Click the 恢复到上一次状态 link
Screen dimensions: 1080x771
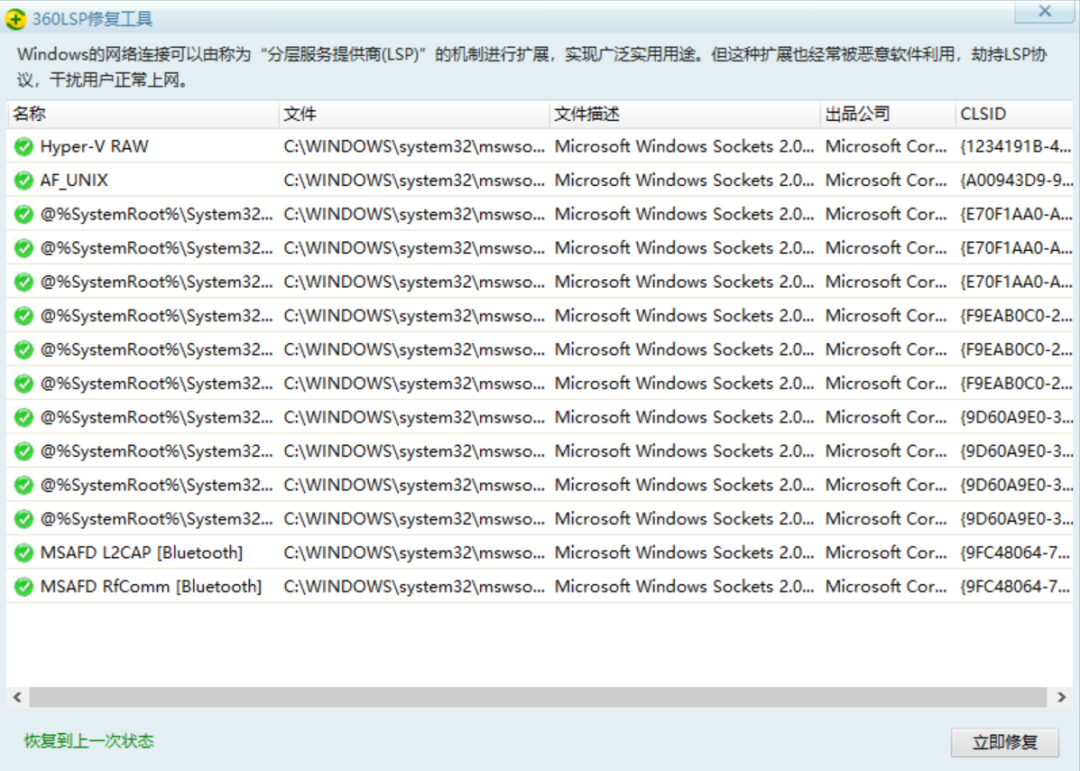point(89,741)
